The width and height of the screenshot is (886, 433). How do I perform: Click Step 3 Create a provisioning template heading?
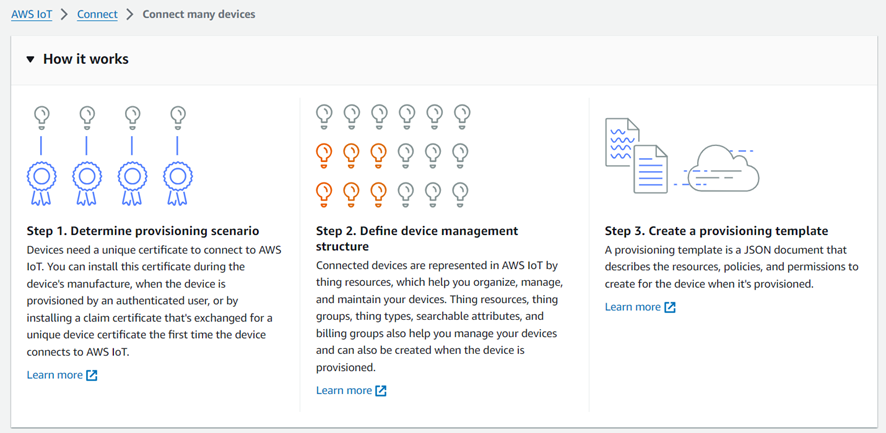pyautogui.click(x=716, y=231)
